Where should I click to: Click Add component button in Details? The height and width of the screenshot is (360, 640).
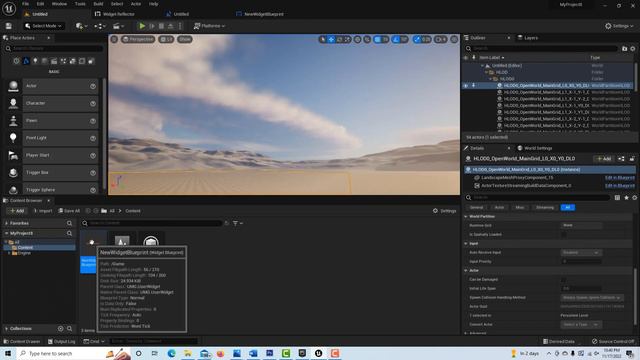604,158
